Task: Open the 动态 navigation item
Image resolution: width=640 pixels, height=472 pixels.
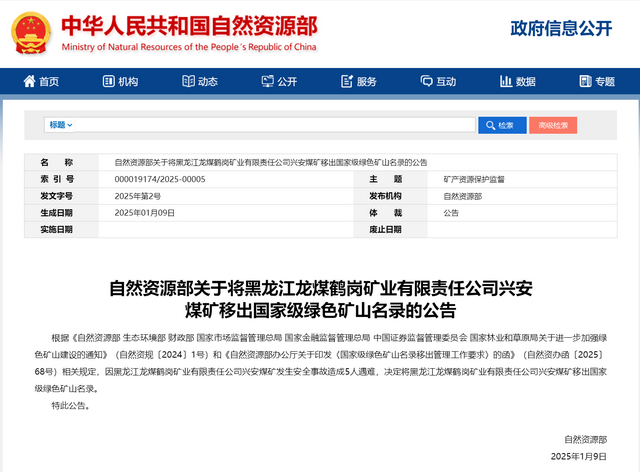Action: coord(200,81)
